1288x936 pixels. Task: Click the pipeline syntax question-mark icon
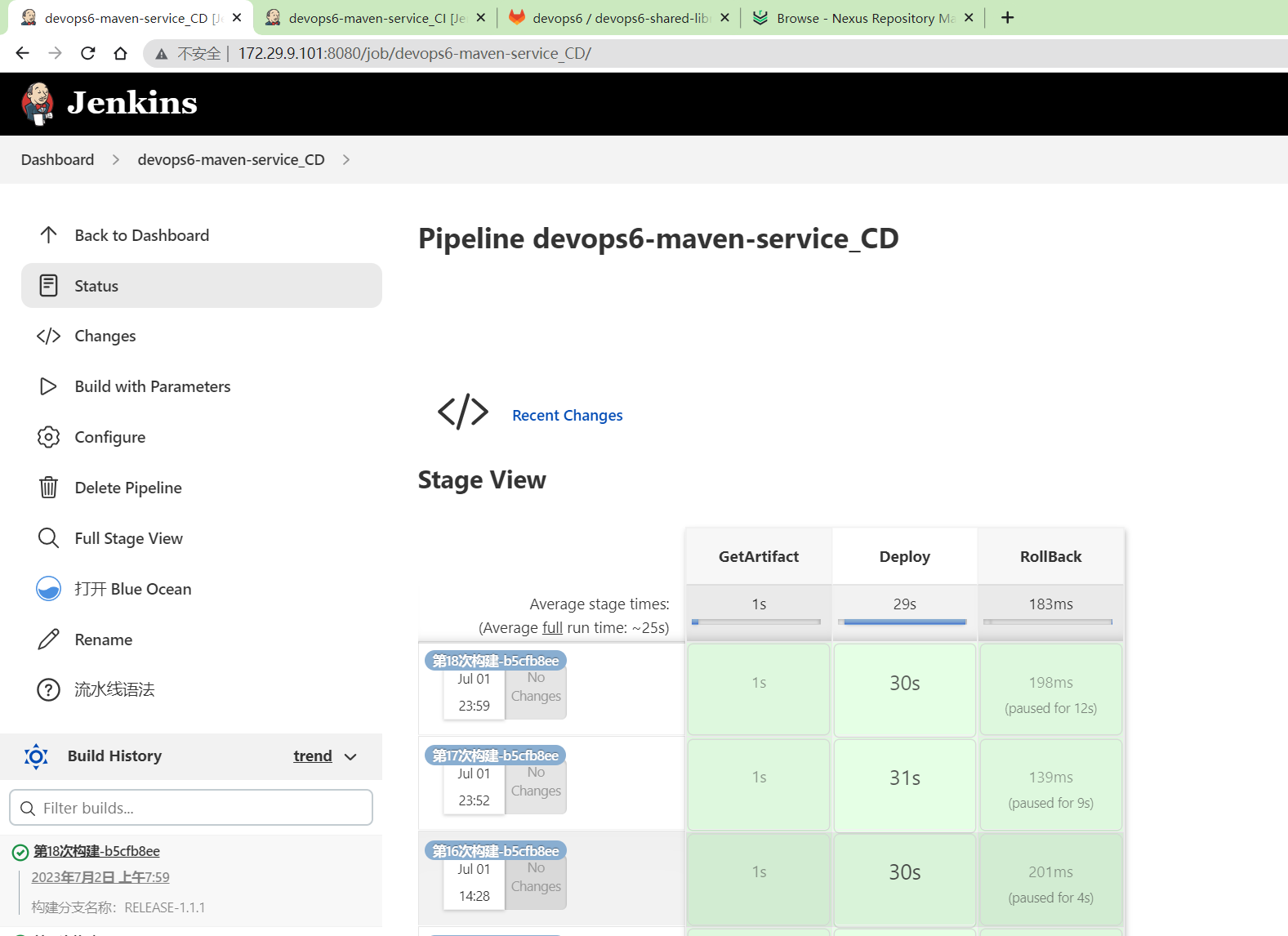(48, 690)
